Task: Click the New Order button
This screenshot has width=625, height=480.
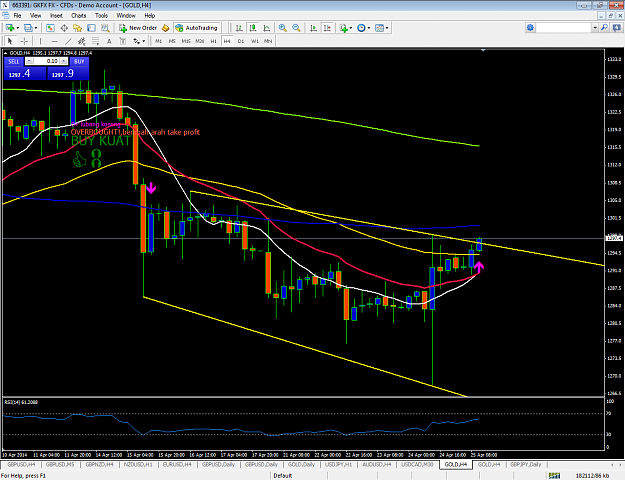Action: 139,28
